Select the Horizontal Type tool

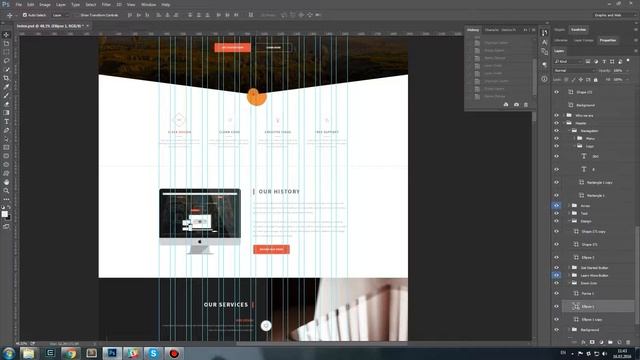click(6, 122)
